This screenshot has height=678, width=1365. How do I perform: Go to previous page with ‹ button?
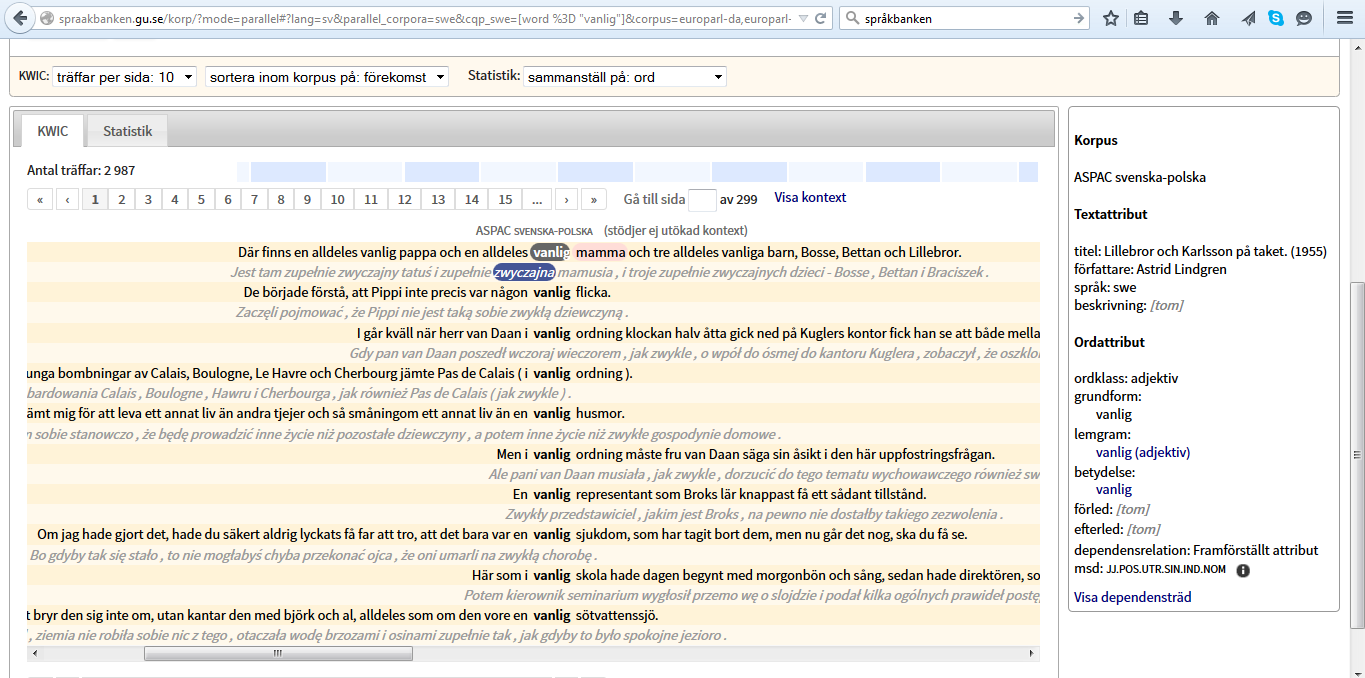68,199
